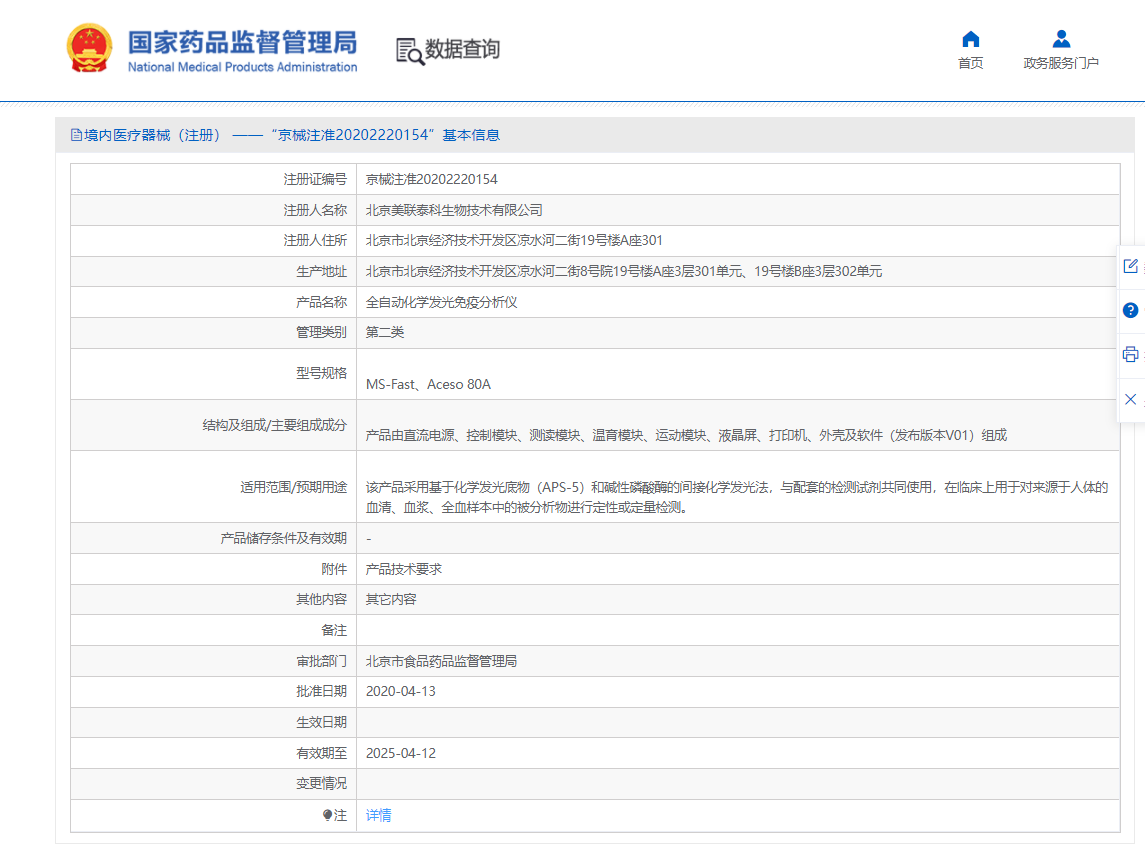Click the 管理类别 row label
Viewport: 1145px width, 848px height.
321,332
